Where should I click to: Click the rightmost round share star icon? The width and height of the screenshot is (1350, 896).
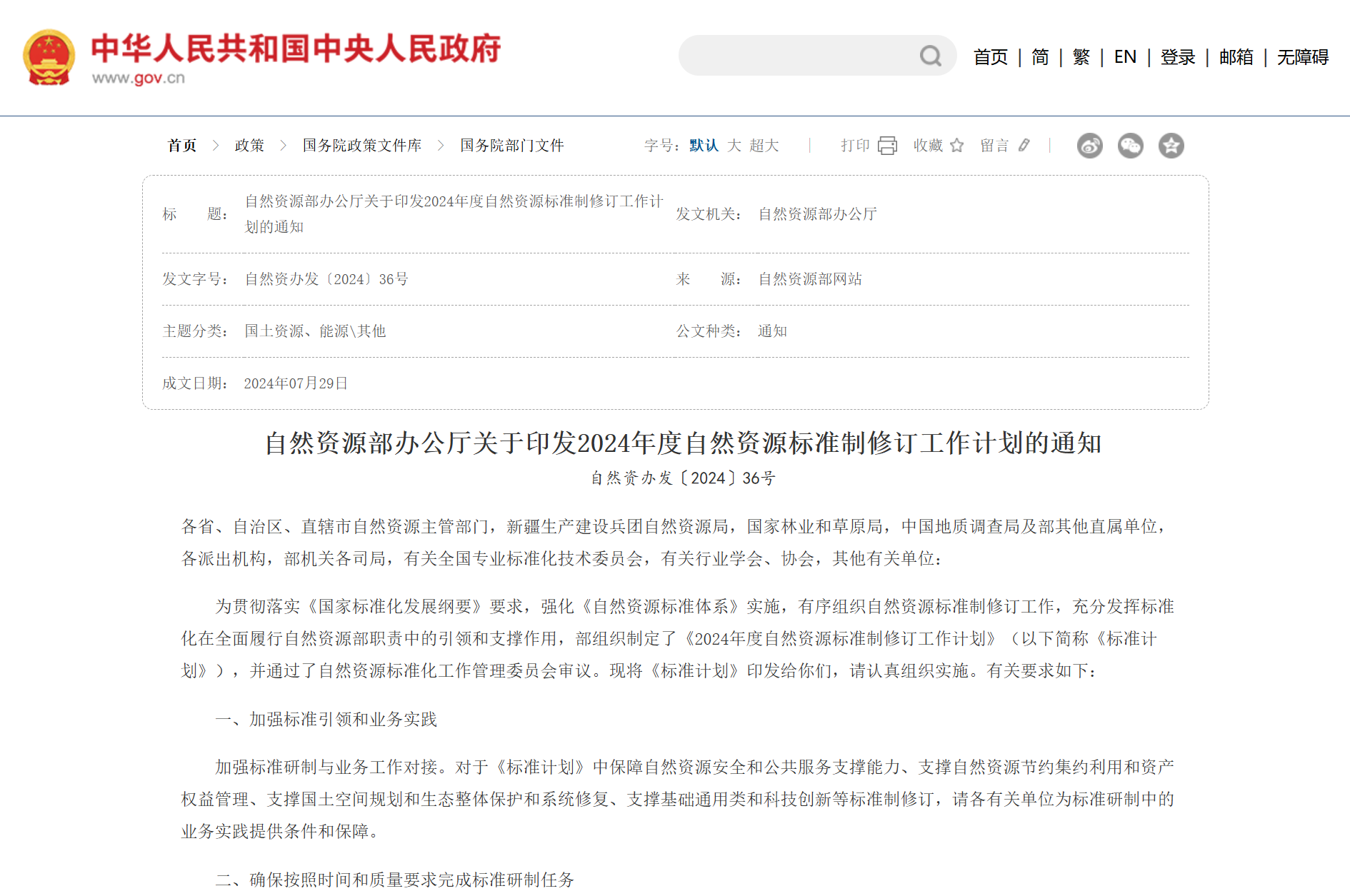point(1171,146)
